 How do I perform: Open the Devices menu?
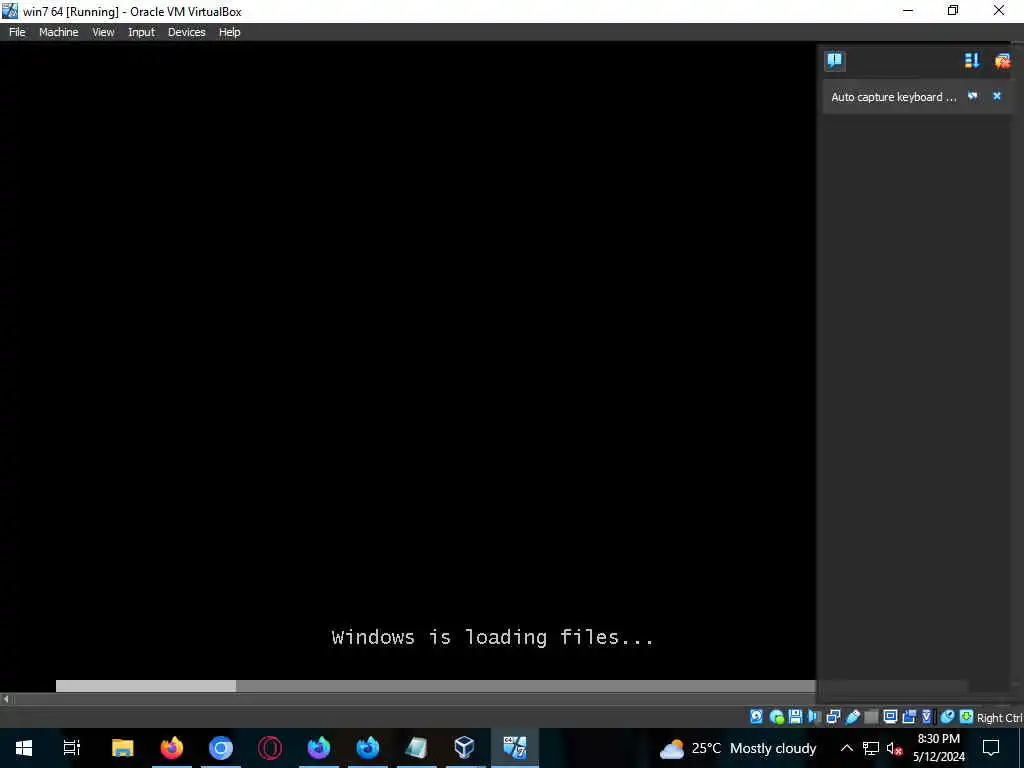[187, 32]
